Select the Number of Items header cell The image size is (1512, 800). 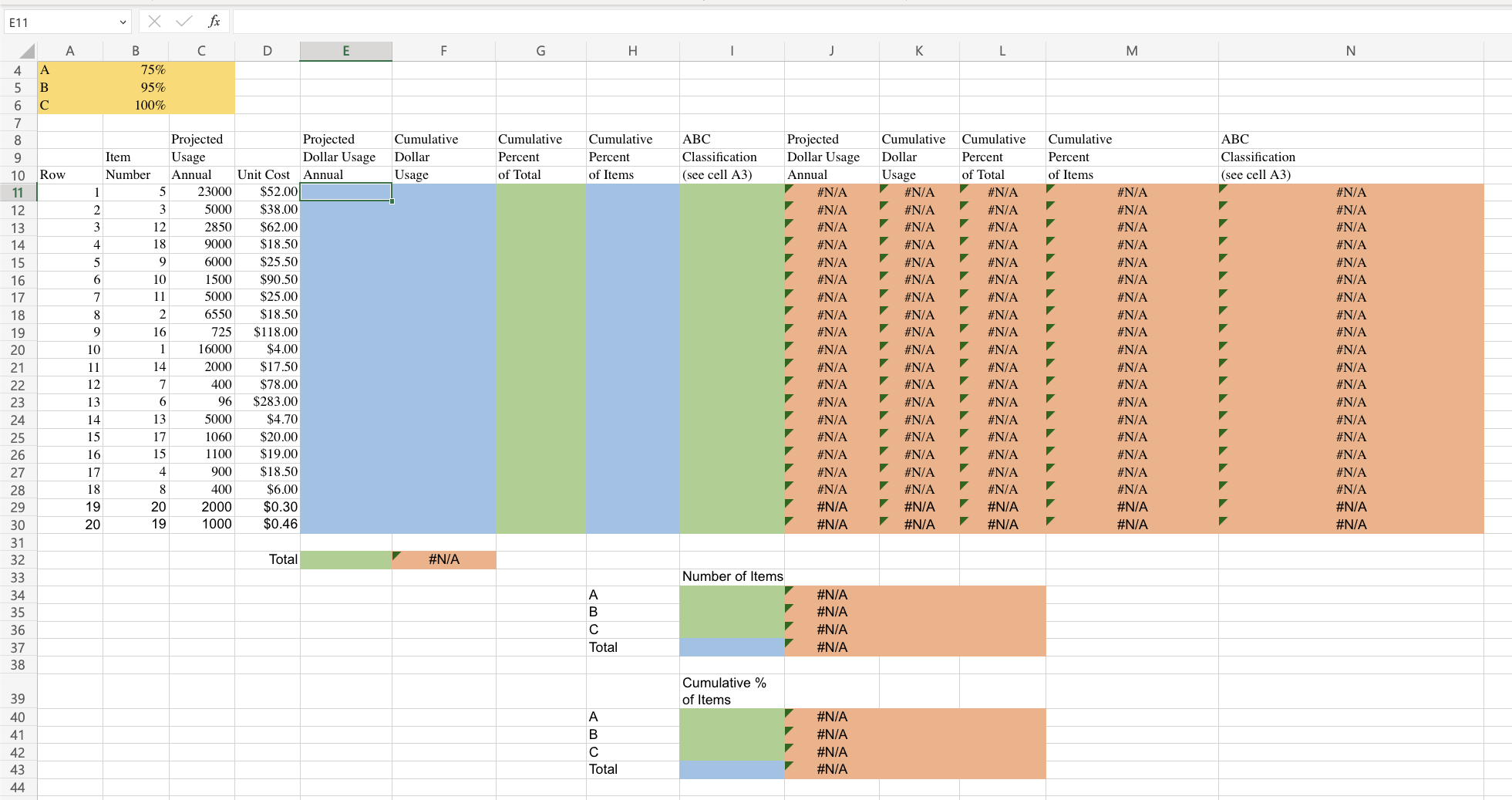click(732, 576)
